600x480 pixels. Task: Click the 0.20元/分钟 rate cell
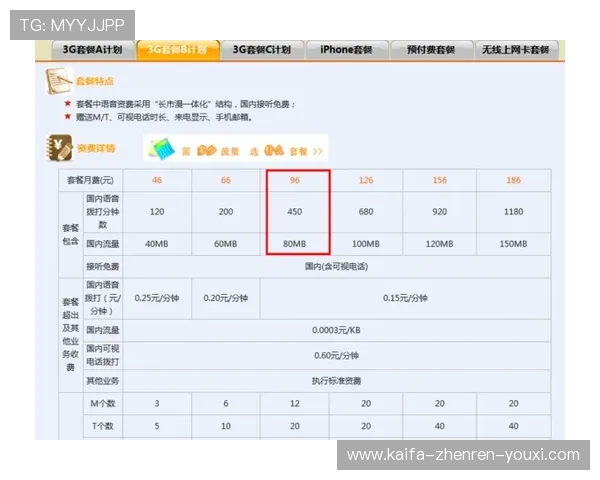(226, 299)
